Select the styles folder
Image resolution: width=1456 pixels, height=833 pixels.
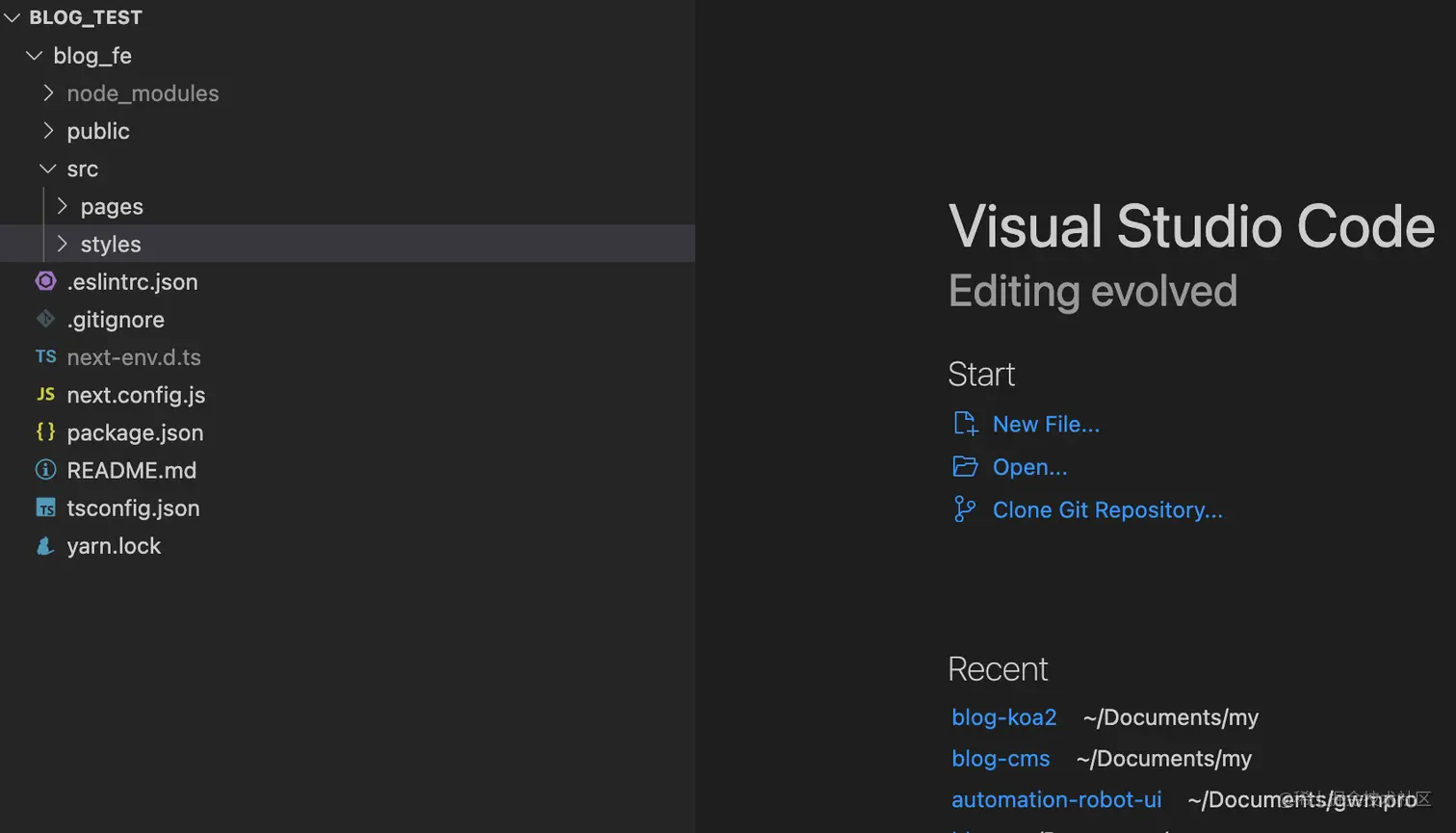(x=111, y=245)
